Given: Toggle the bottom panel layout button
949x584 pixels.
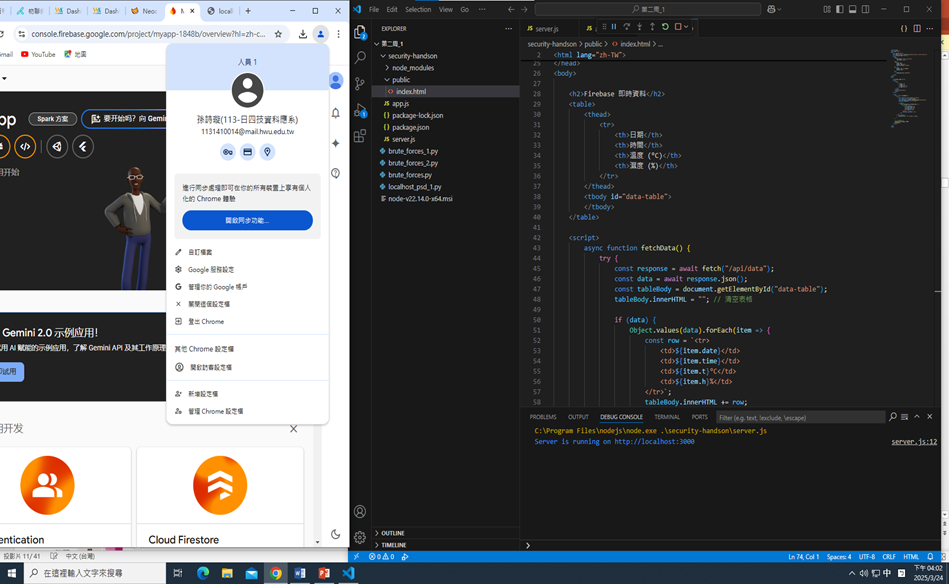Looking at the screenshot, I should coord(853,9).
